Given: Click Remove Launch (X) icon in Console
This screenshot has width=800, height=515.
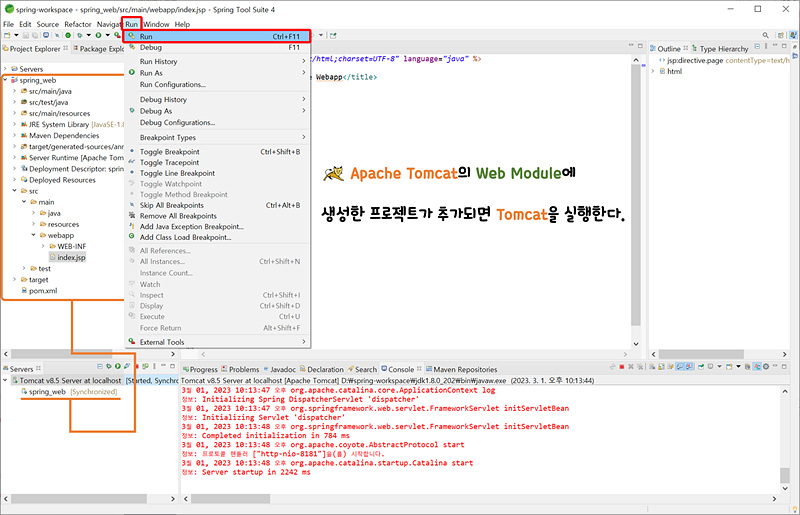Looking at the screenshot, I should [x=631, y=366].
